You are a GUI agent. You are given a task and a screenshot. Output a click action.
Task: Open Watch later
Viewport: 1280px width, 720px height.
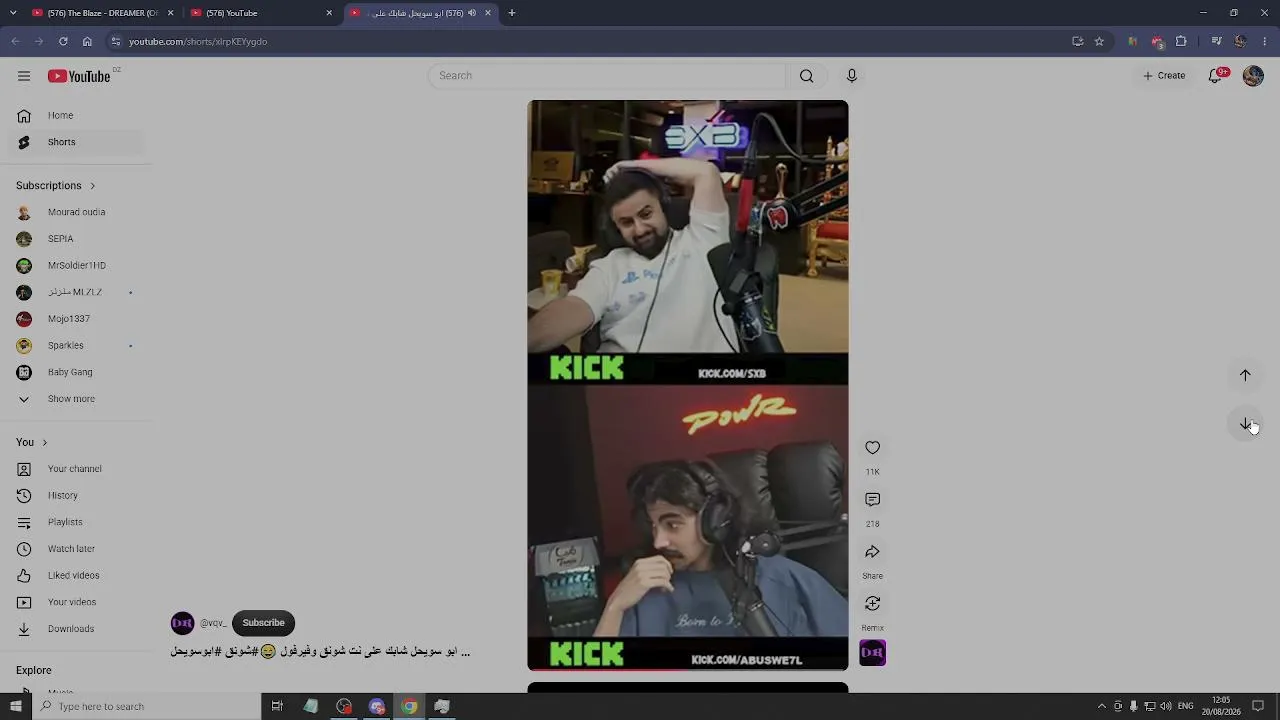tap(76, 549)
